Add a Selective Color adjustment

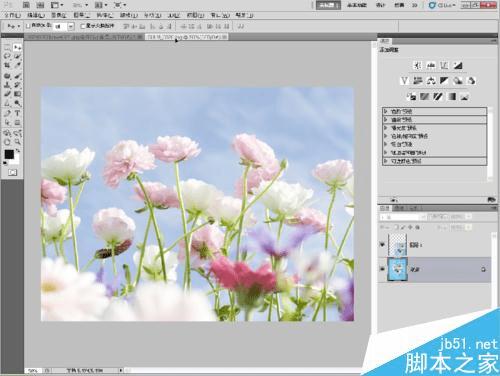[x=465, y=97]
